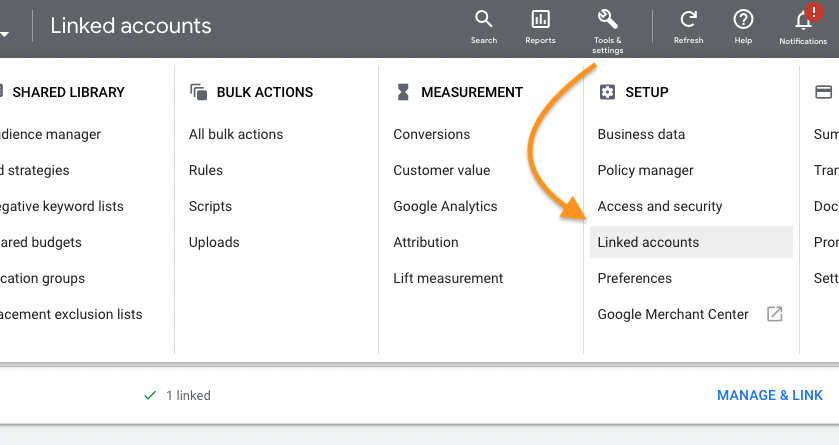Screen dimensions: 839x445
Task: Expand the account dropdown arrow at top left
Action: tap(5, 32)
